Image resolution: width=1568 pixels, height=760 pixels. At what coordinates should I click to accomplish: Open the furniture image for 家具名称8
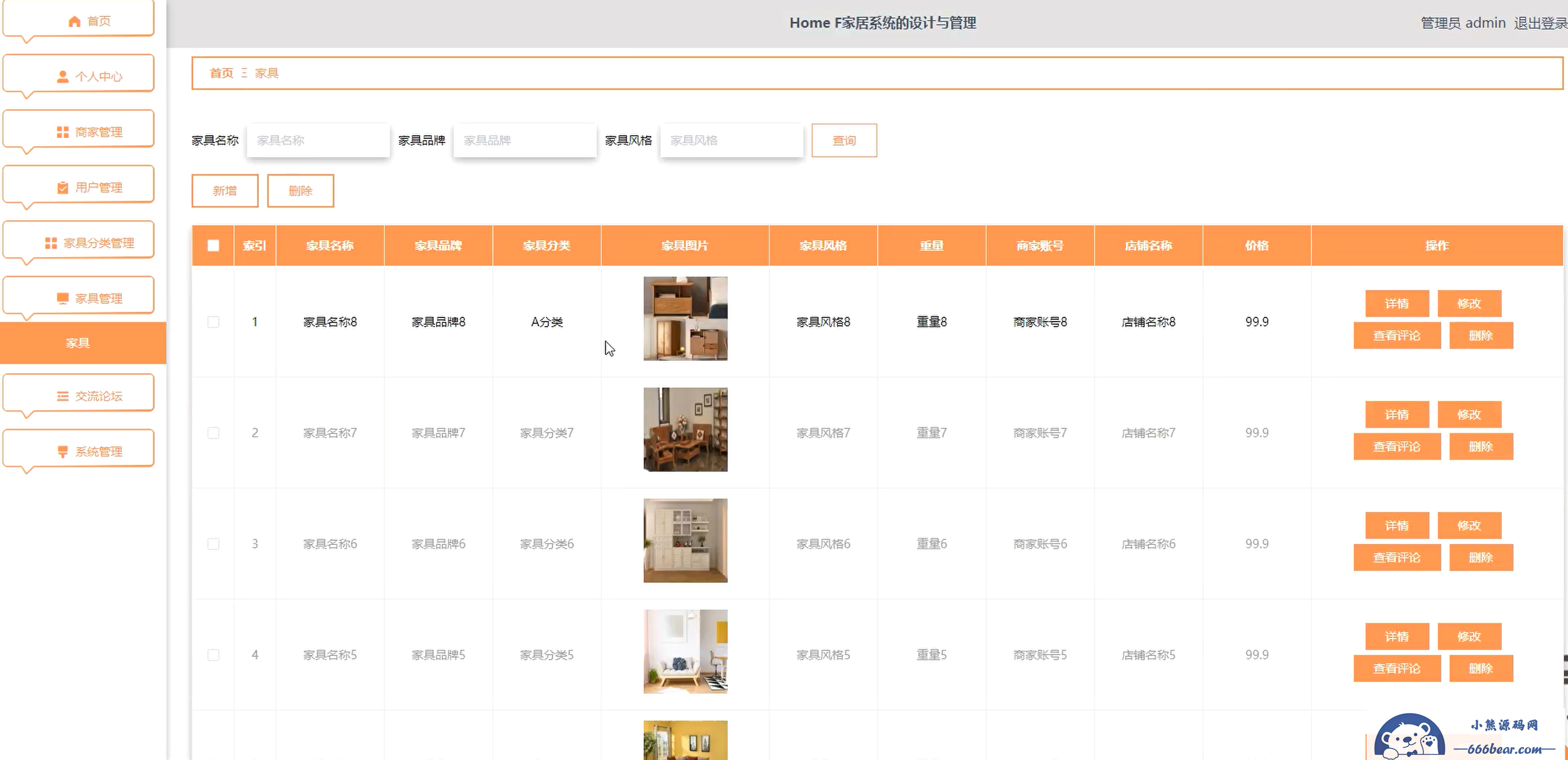[685, 319]
